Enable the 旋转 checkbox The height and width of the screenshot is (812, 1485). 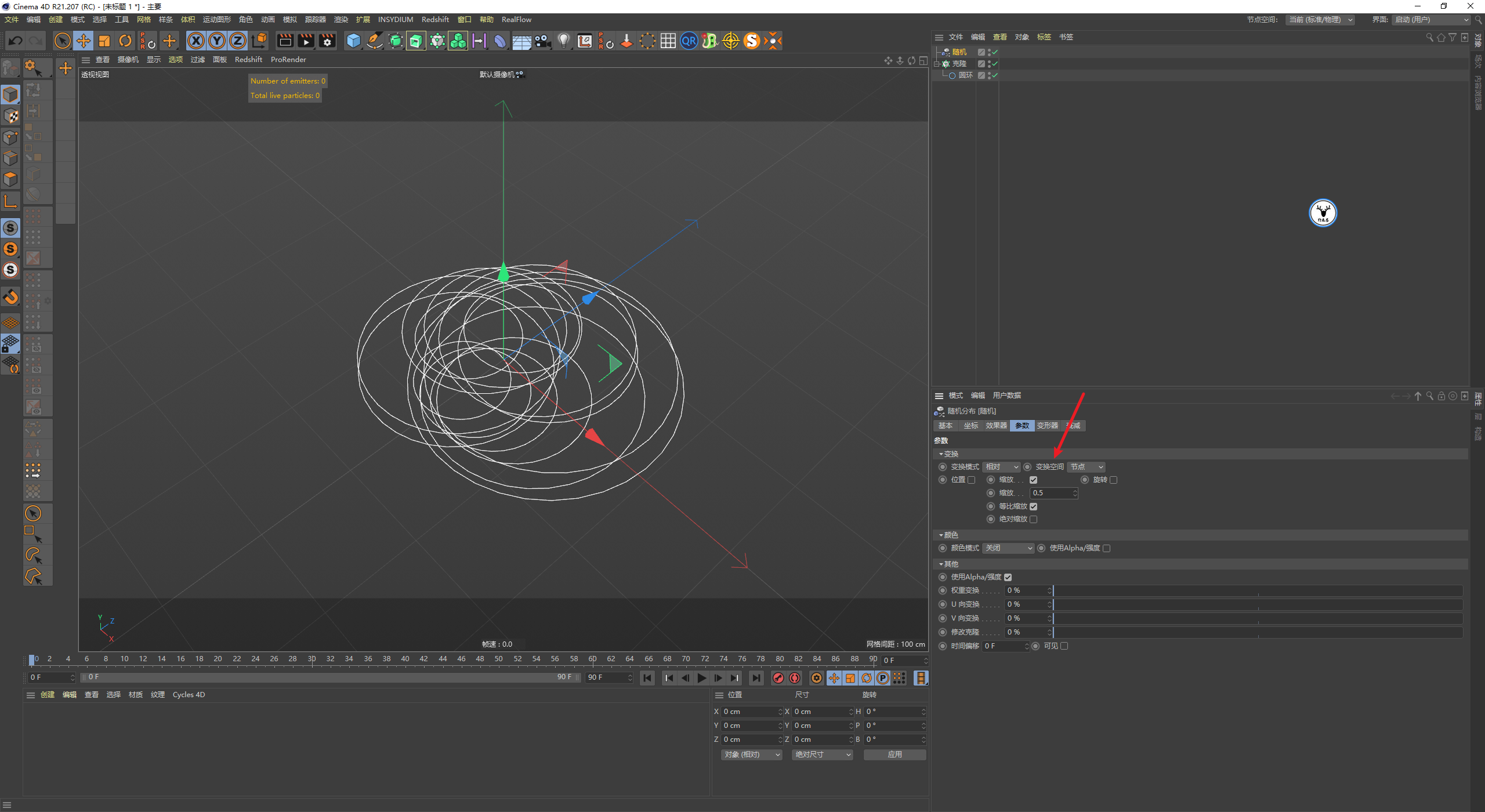tap(1113, 480)
